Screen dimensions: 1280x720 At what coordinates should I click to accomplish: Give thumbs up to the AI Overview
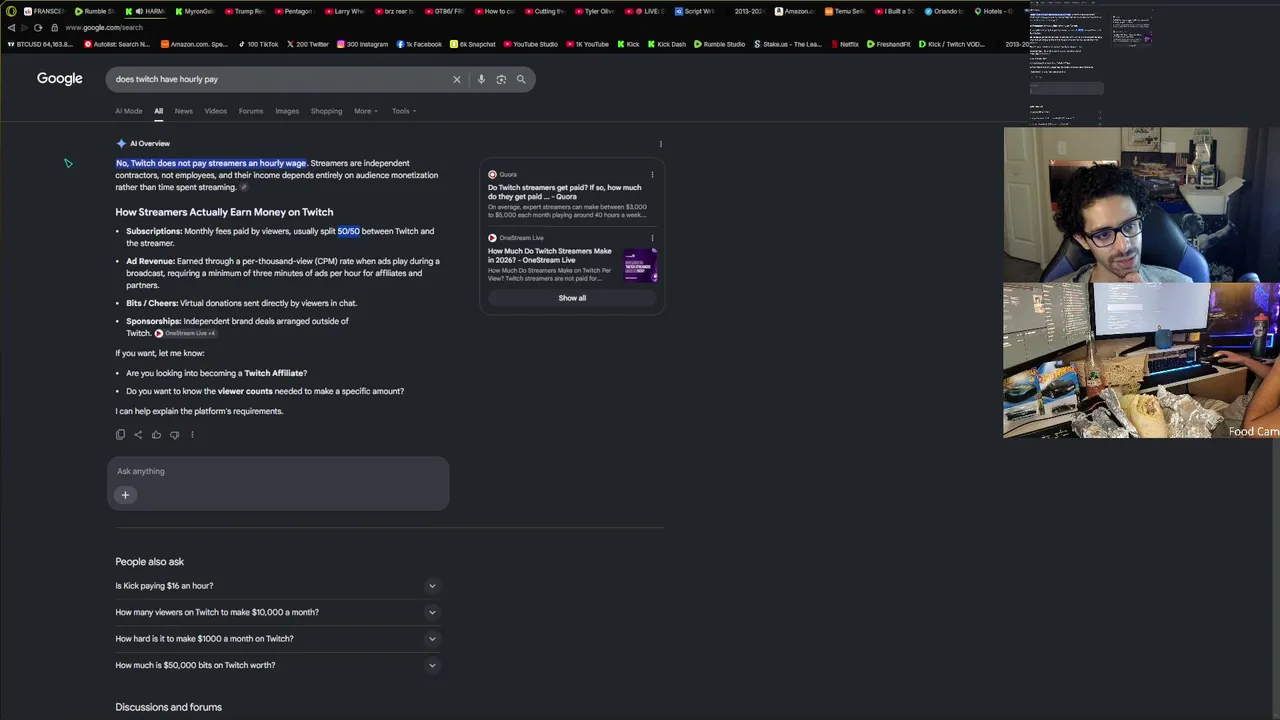(x=156, y=434)
